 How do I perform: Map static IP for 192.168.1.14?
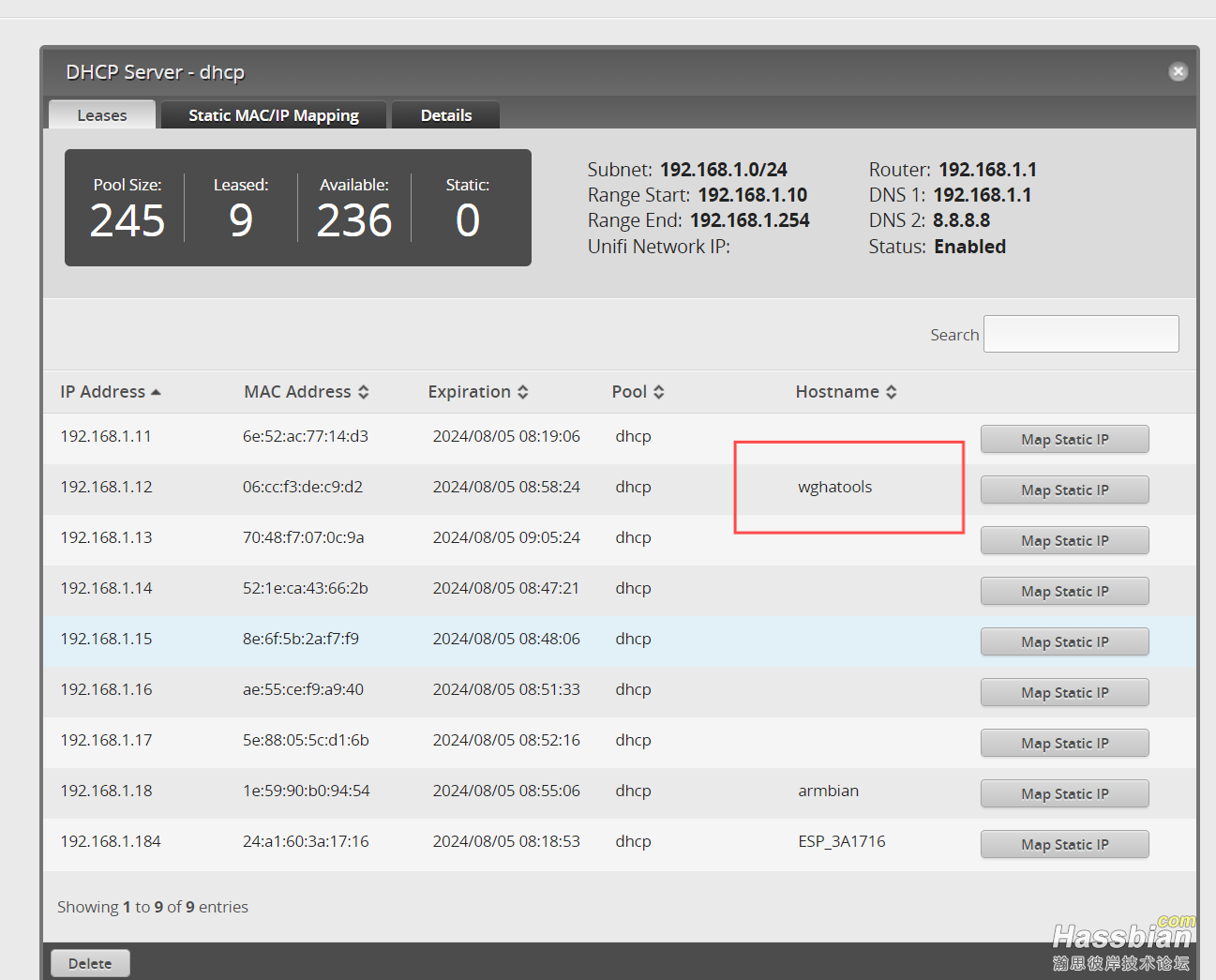click(1065, 591)
